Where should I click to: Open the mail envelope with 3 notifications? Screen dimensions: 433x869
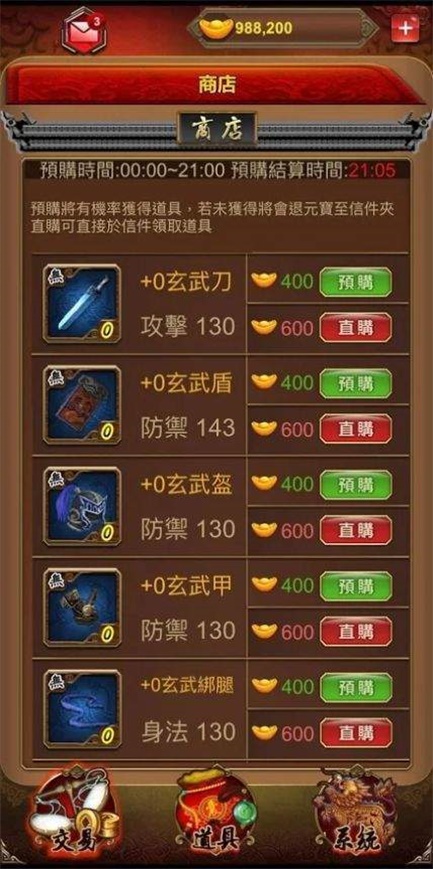(84, 29)
